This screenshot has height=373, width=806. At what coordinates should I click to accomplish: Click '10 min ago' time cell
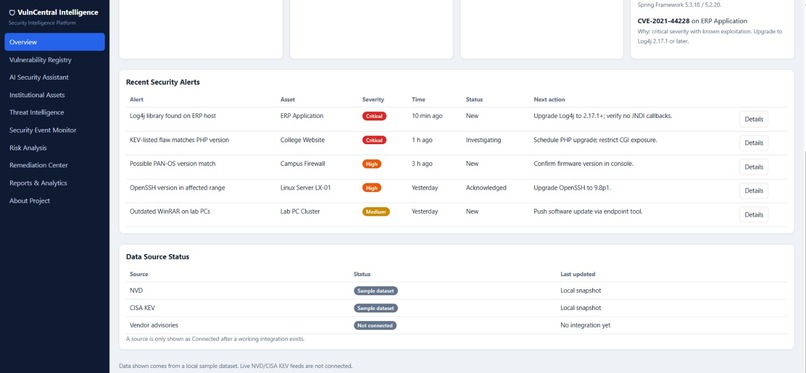(x=427, y=116)
